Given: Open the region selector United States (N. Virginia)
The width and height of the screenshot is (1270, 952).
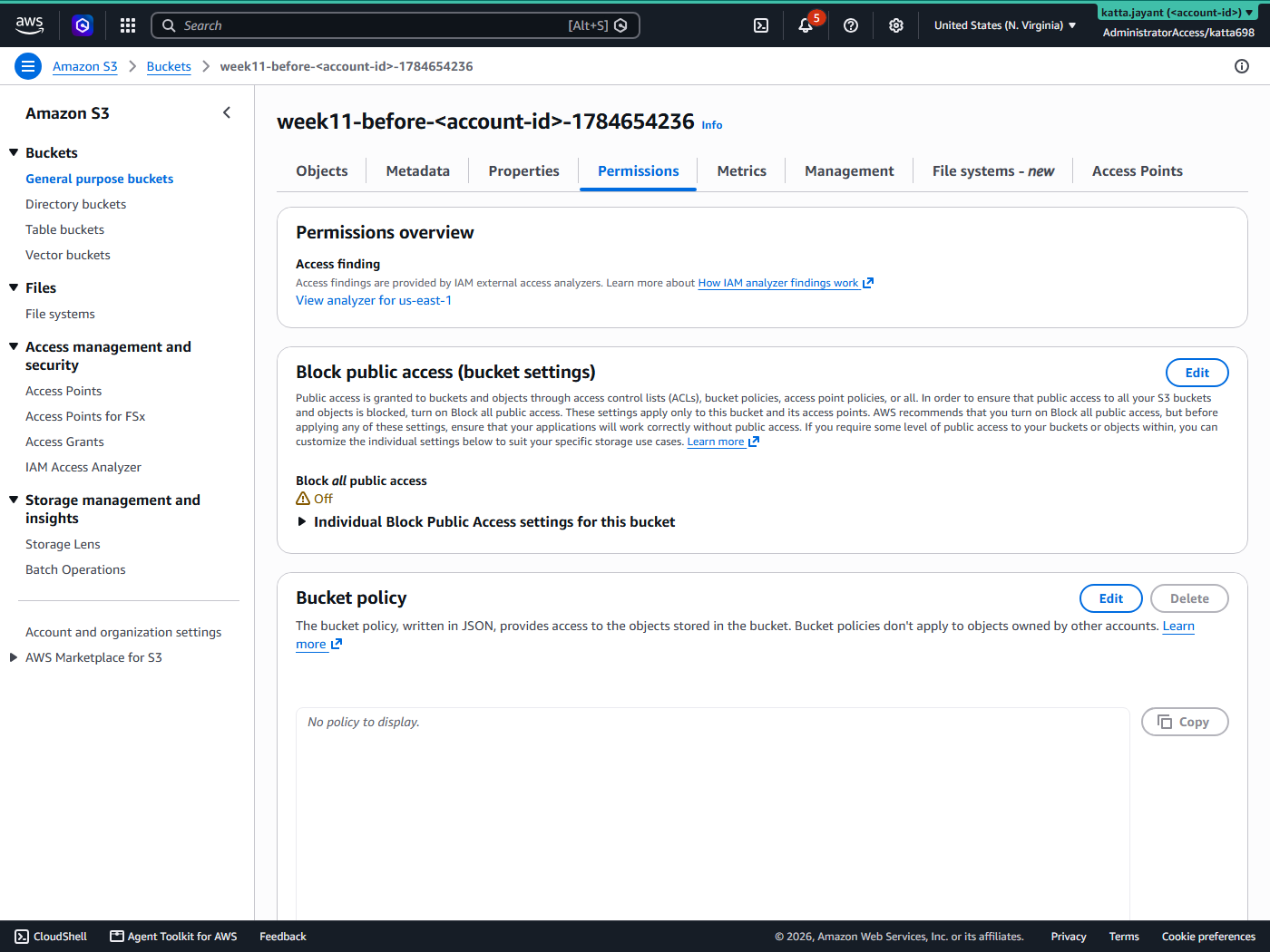Looking at the screenshot, I should tap(1005, 25).
